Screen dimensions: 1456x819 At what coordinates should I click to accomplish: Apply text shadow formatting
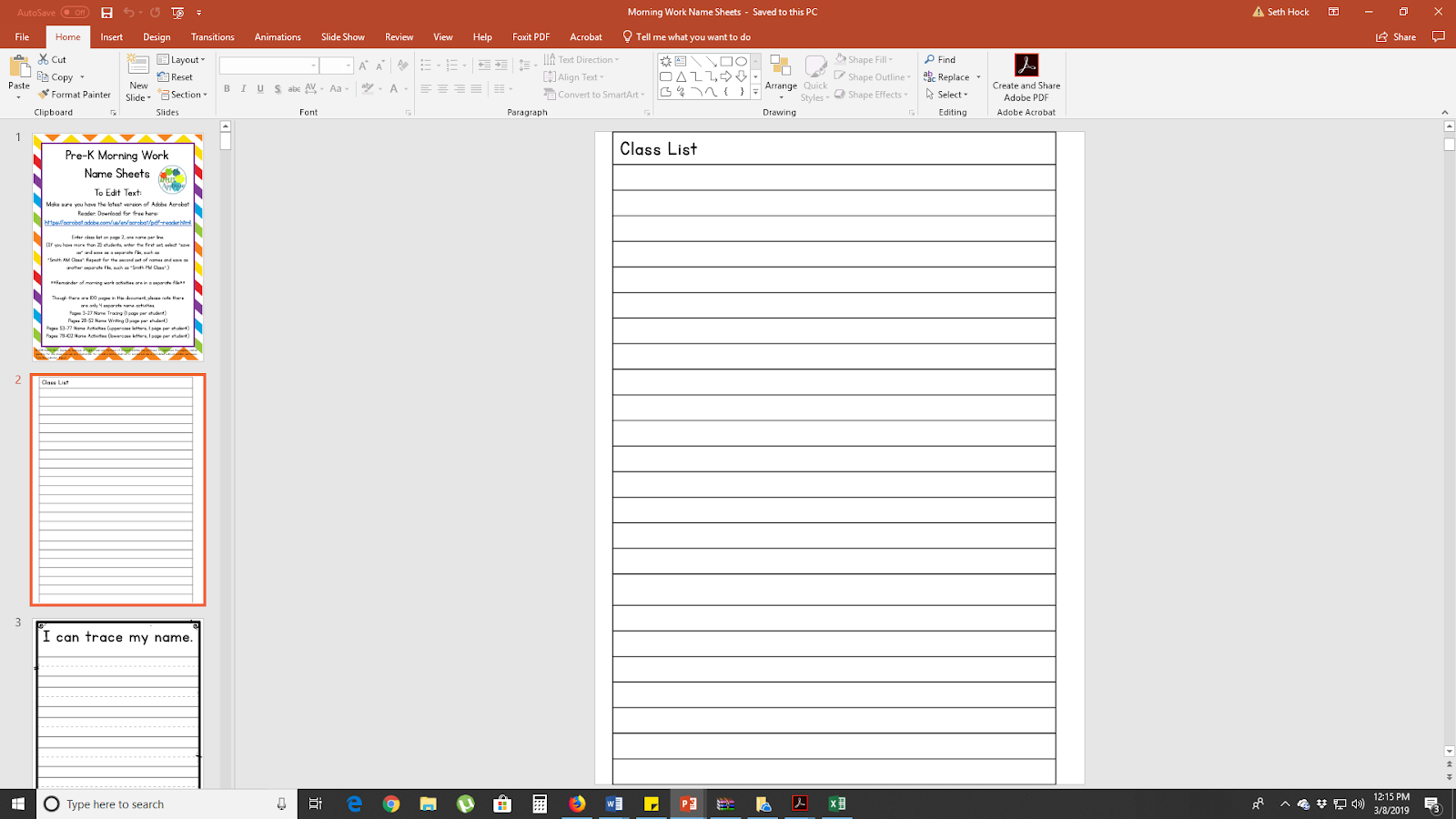pyautogui.click(x=278, y=89)
